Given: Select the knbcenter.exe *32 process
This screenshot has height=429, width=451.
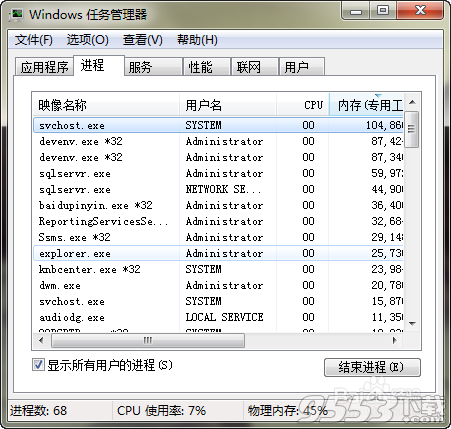Looking at the screenshot, I should point(219,269).
